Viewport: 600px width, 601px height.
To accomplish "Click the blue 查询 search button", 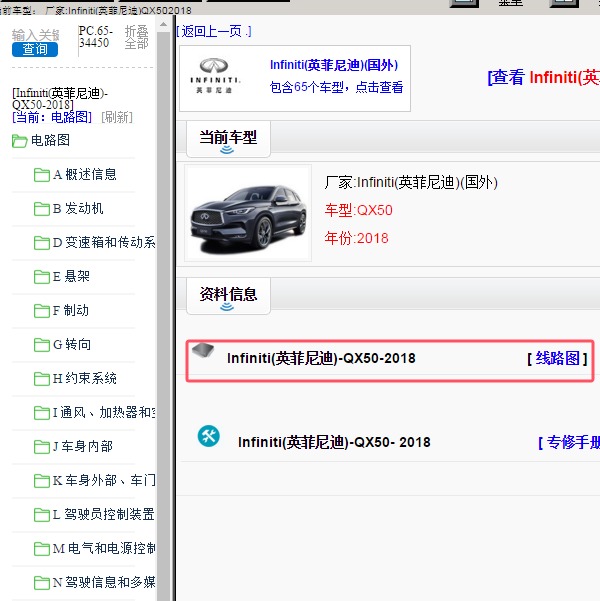I will (x=35, y=49).
